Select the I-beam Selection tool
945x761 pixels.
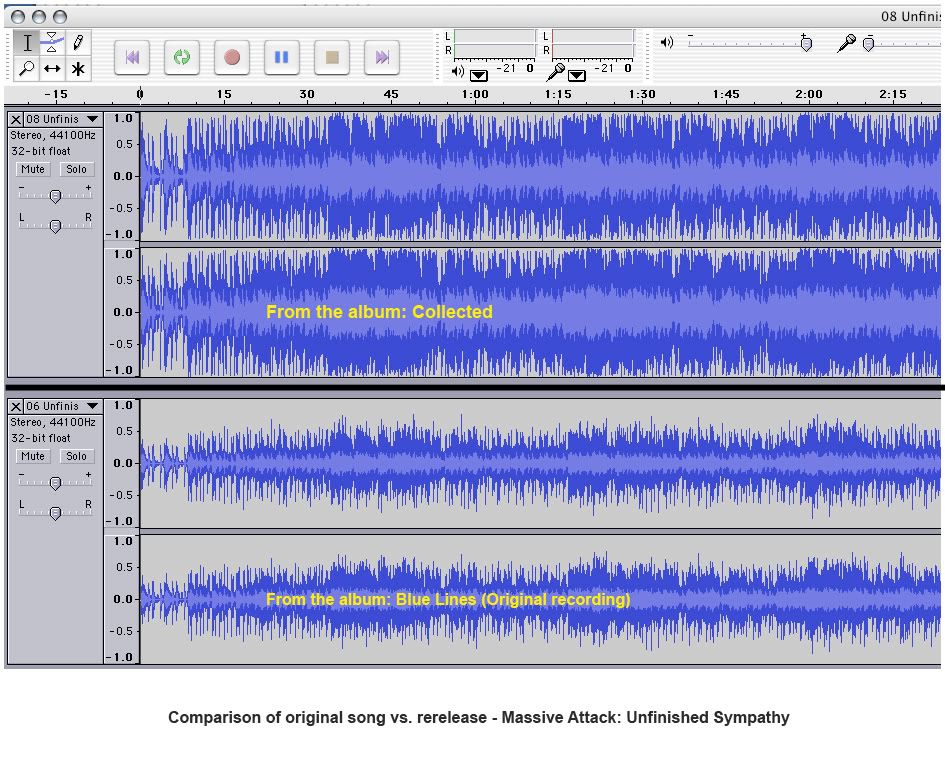pyautogui.click(x=27, y=43)
